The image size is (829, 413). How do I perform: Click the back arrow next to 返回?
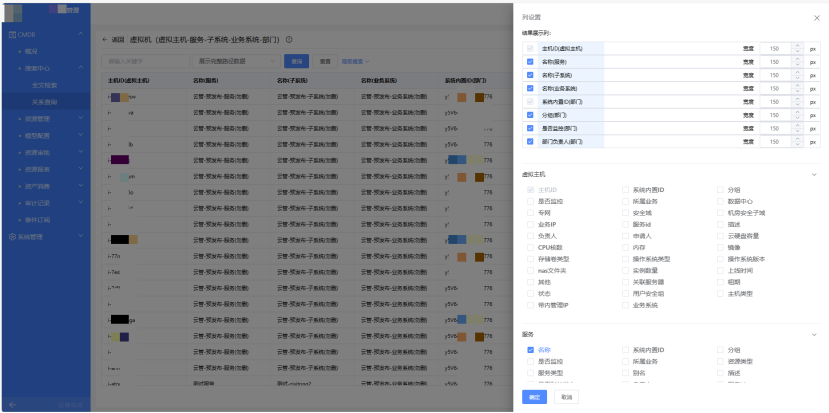pyautogui.click(x=105, y=40)
